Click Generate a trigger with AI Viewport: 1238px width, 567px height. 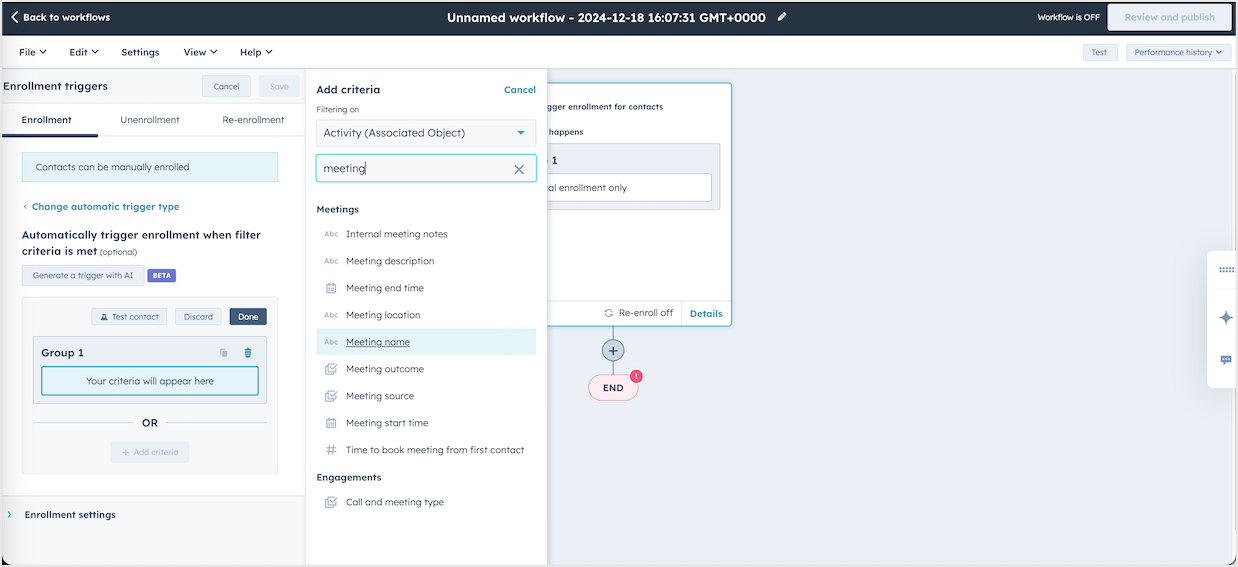click(83, 275)
